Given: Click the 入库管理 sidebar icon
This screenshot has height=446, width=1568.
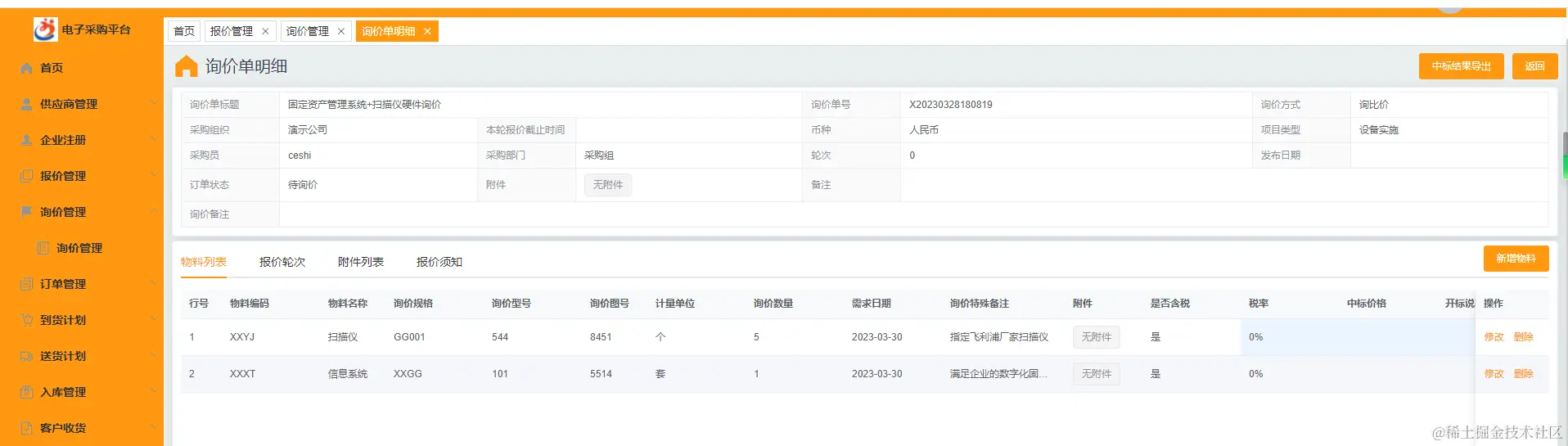Looking at the screenshot, I should point(27,392).
